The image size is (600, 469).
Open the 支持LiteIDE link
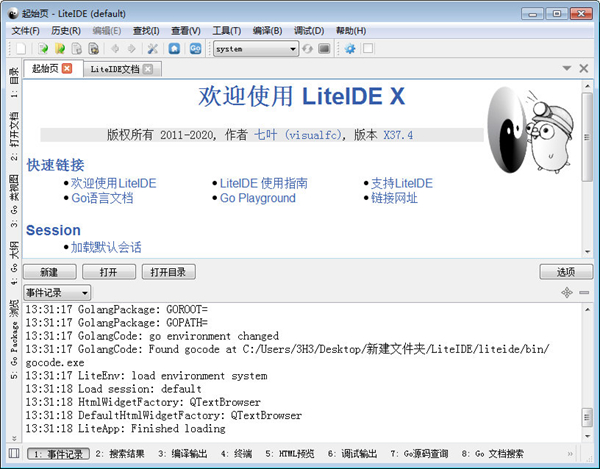[402, 183]
